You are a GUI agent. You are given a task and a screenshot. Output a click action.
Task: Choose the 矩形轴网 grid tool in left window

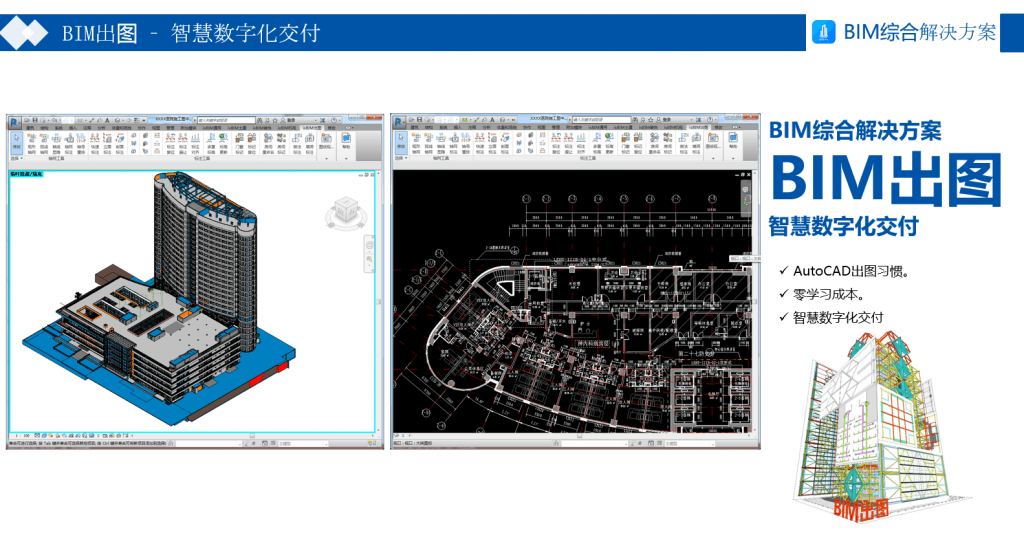(31, 143)
